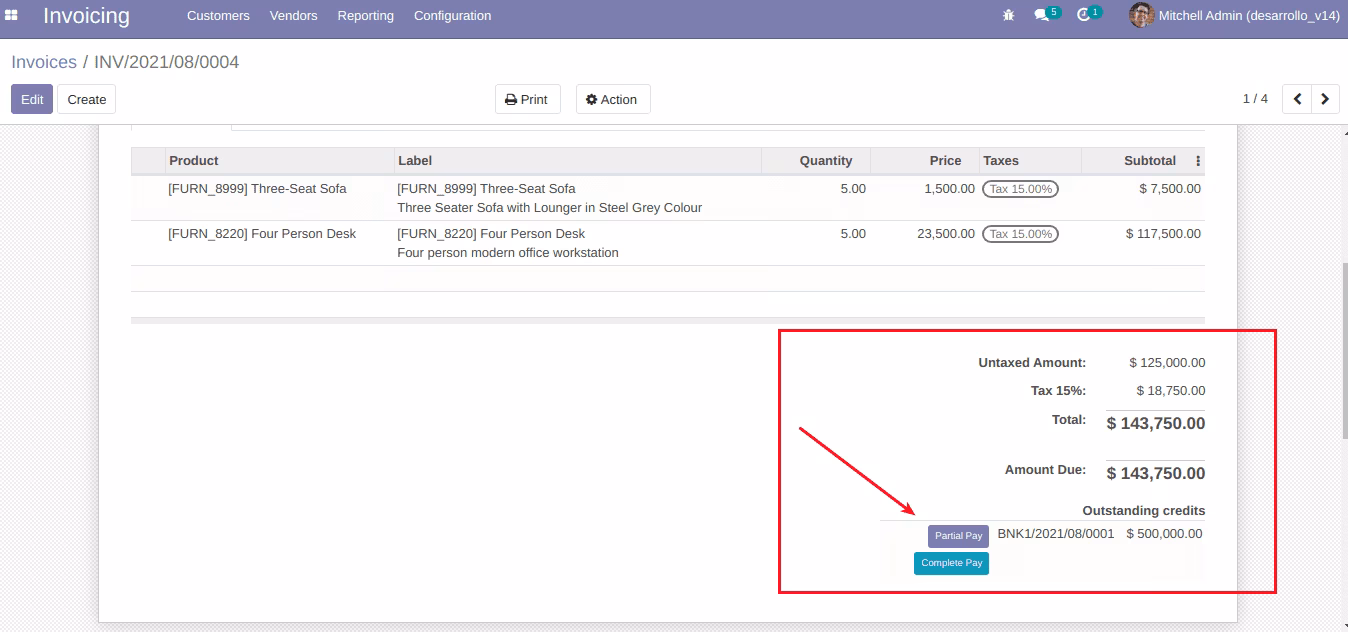Viewport: 1348px width, 632px height.
Task: Go to next record arrow
Action: (x=1325, y=99)
